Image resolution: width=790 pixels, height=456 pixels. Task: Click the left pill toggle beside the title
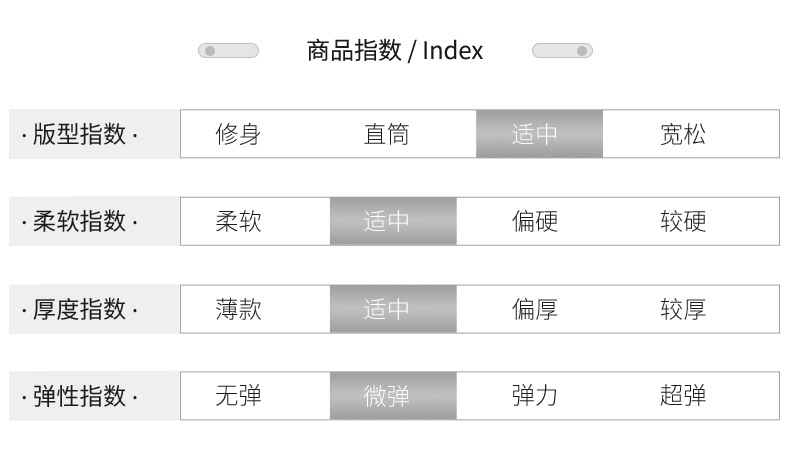(228, 51)
